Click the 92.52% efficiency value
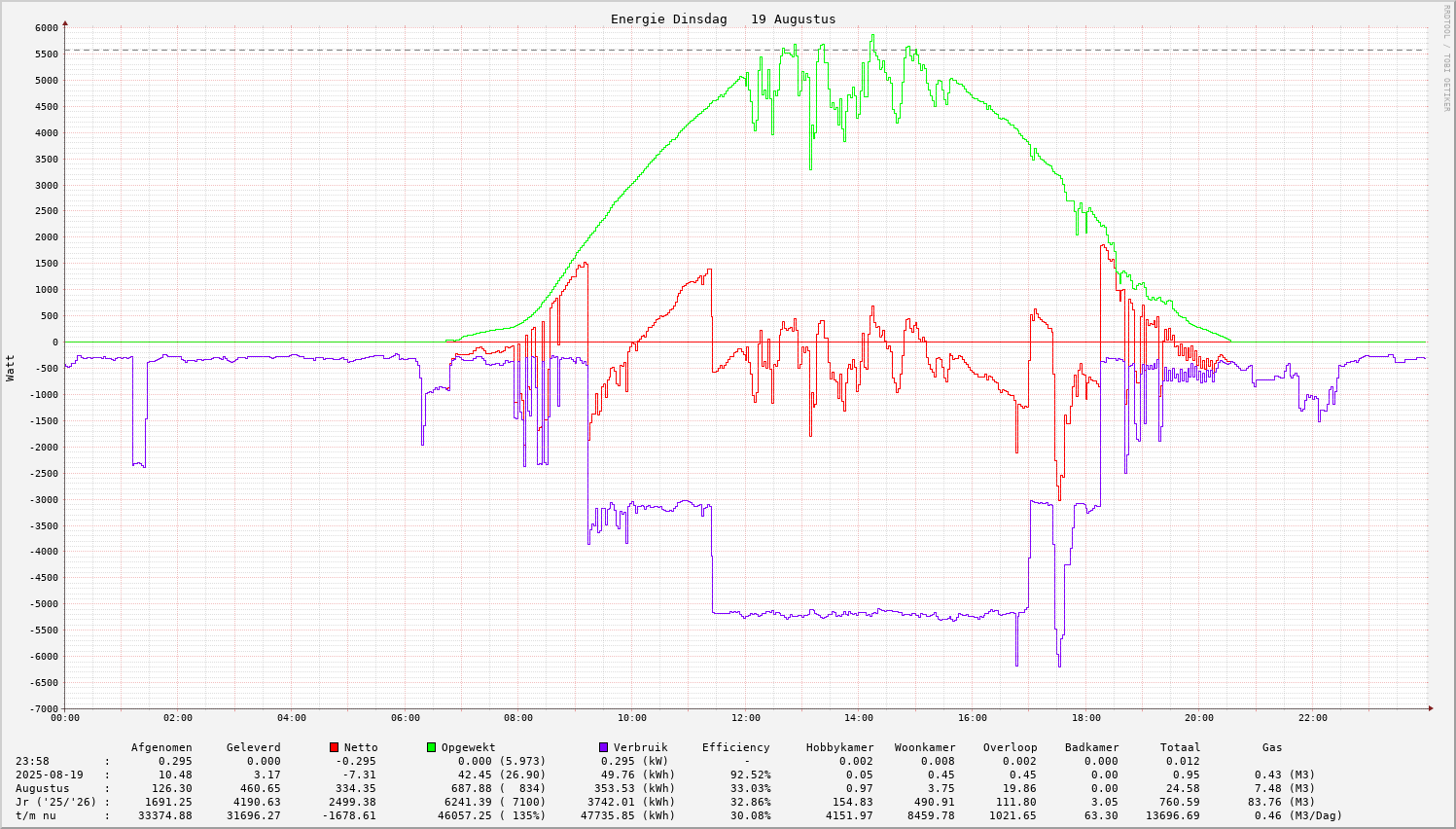Viewport: 1456px width, 829px height. point(750,775)
